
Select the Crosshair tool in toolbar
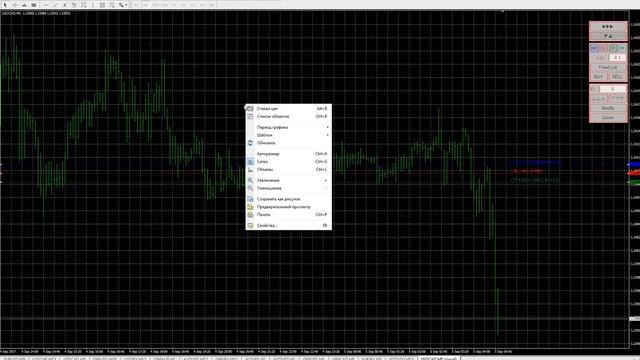click(x=15, y=5)
